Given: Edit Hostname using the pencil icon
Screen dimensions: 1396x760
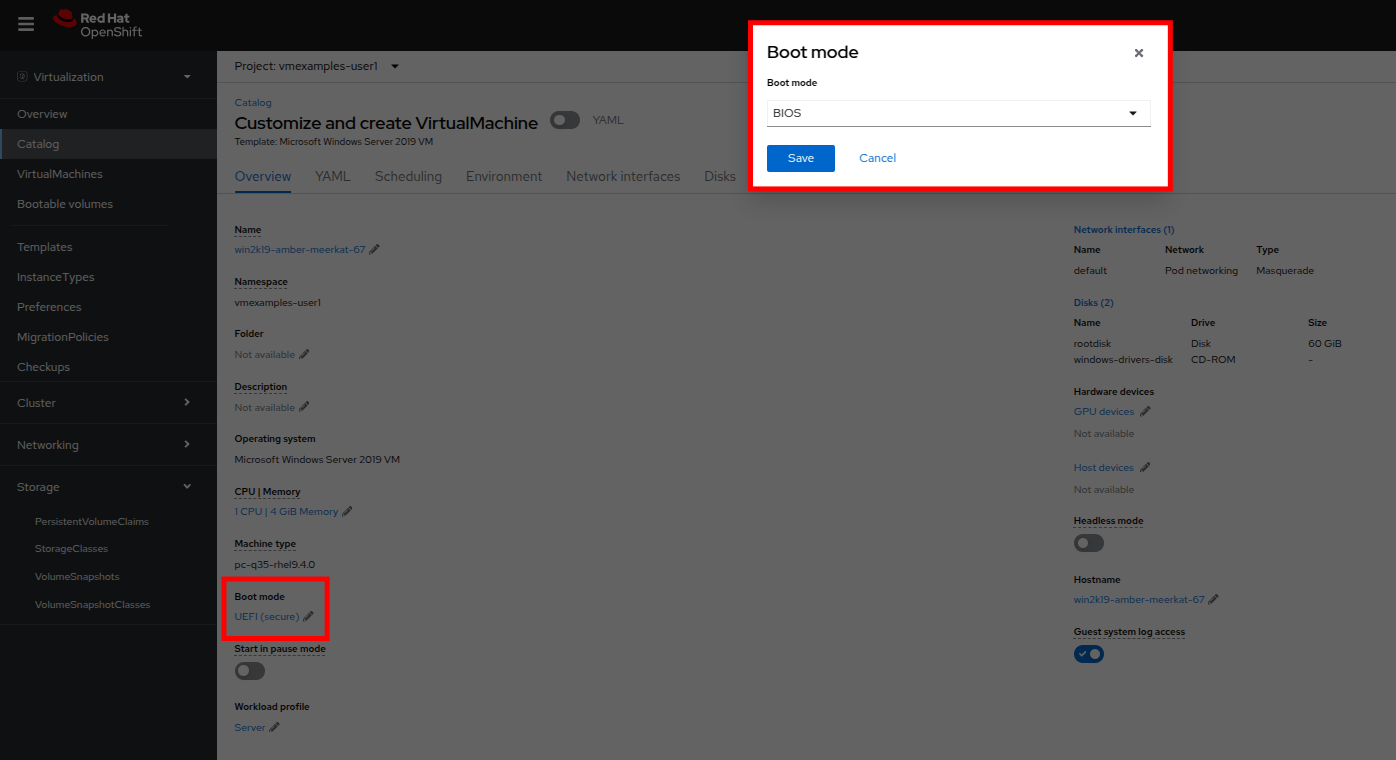Looking at the screenshot, I should coord(1213,600).
